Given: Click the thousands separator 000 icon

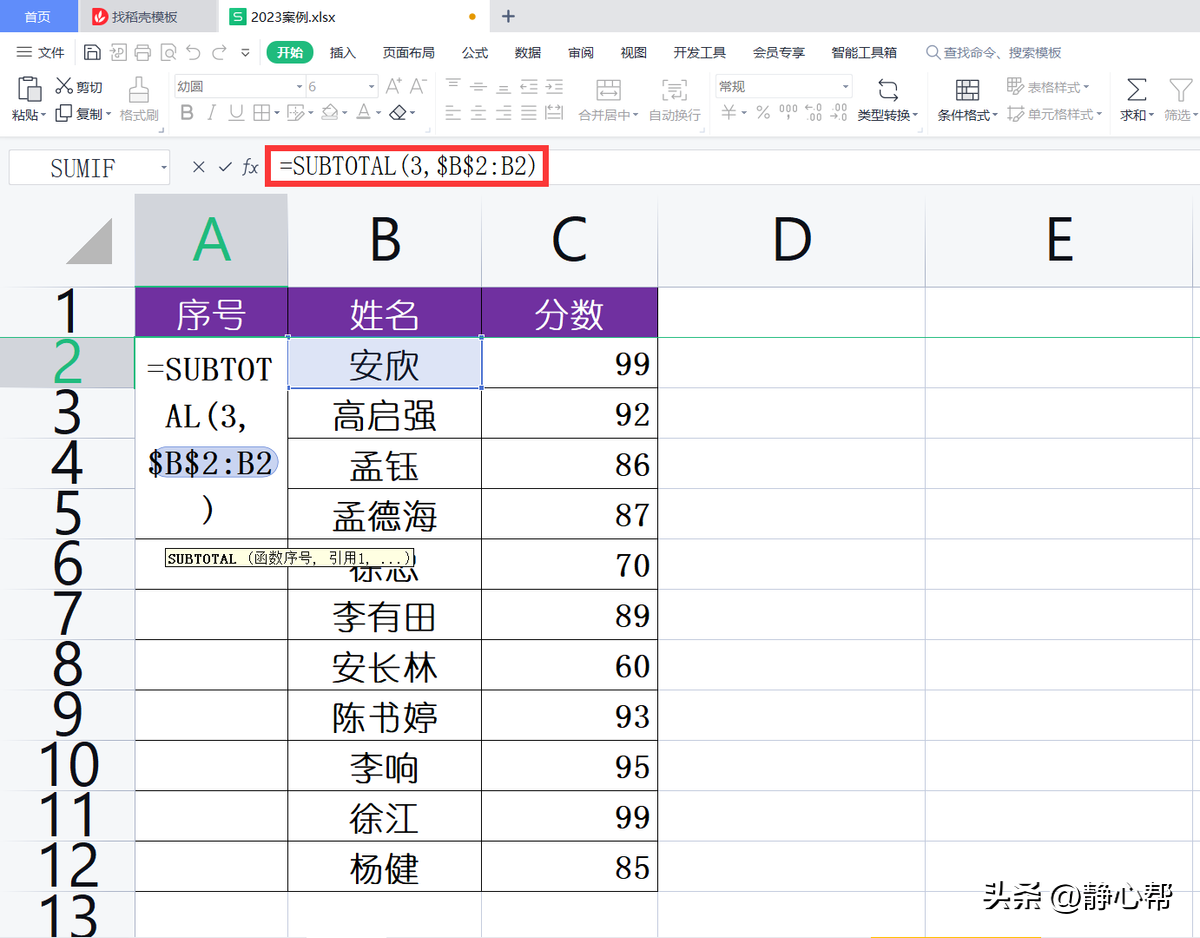Looking at the screenshot, I should pyautogui.click(x=788, y=113).
